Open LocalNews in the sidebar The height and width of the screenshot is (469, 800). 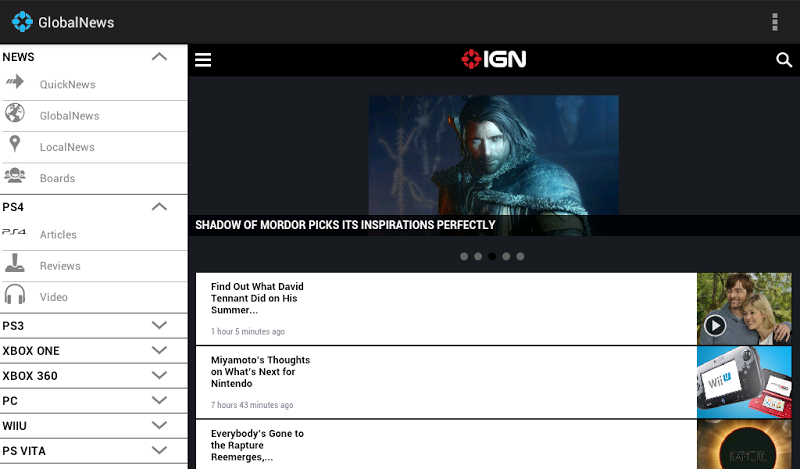click(x=94, y=147)
